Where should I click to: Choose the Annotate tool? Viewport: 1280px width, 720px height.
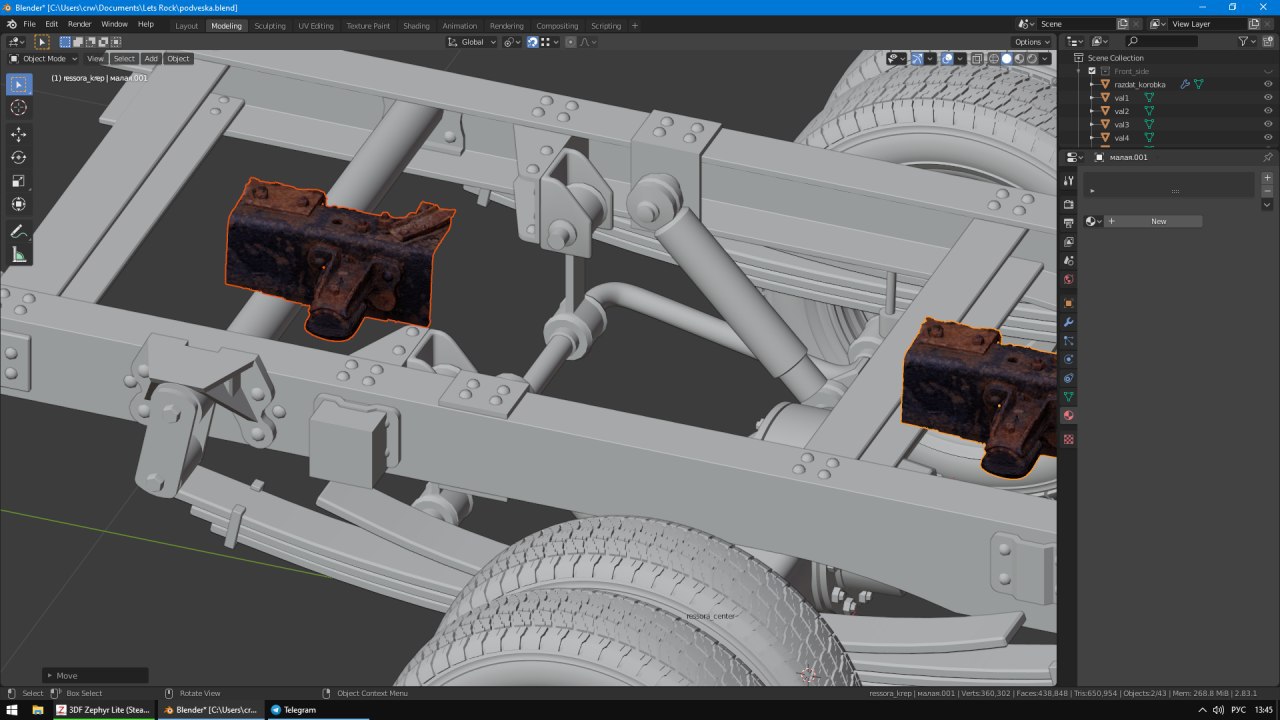pos(19,231)
